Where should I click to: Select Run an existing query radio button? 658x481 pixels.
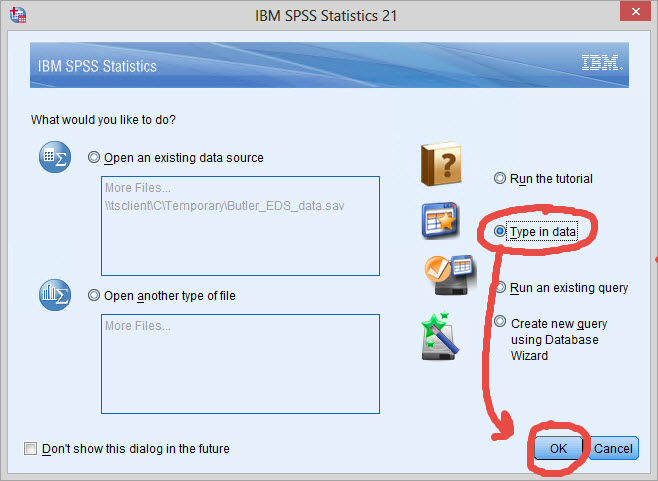point(501,288)
